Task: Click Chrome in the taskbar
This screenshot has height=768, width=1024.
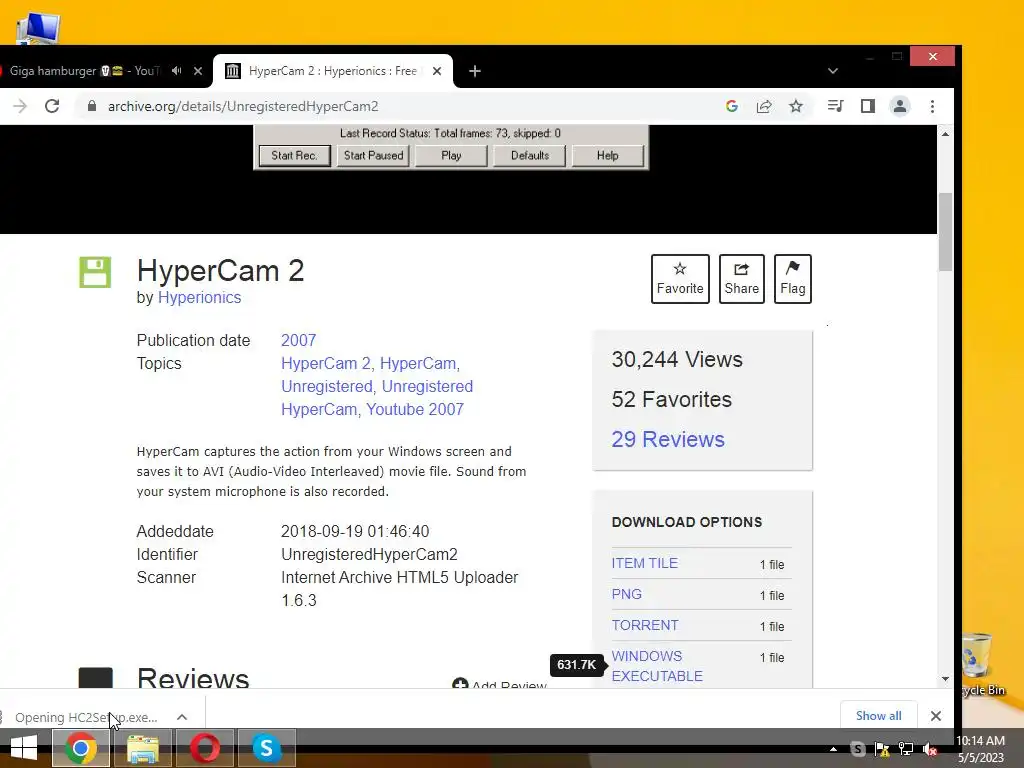Action: click(x=81, y=748)
